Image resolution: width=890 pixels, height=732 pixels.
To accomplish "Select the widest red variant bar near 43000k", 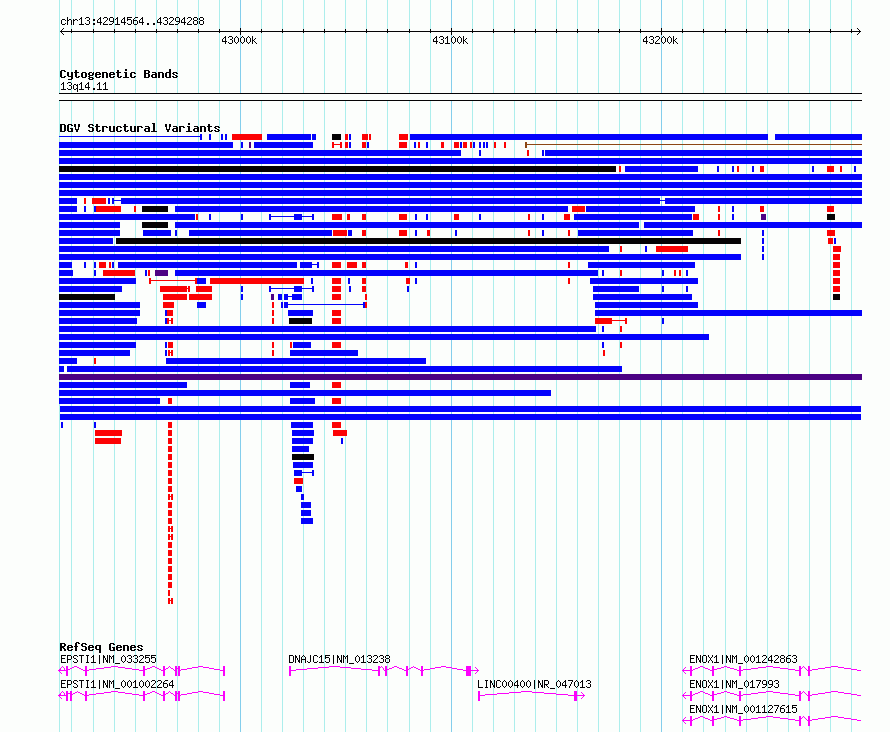I will pos(257,281).
